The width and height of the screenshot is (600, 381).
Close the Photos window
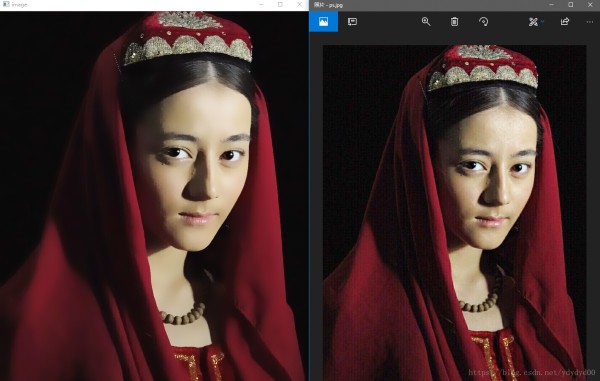coord(590,5)
